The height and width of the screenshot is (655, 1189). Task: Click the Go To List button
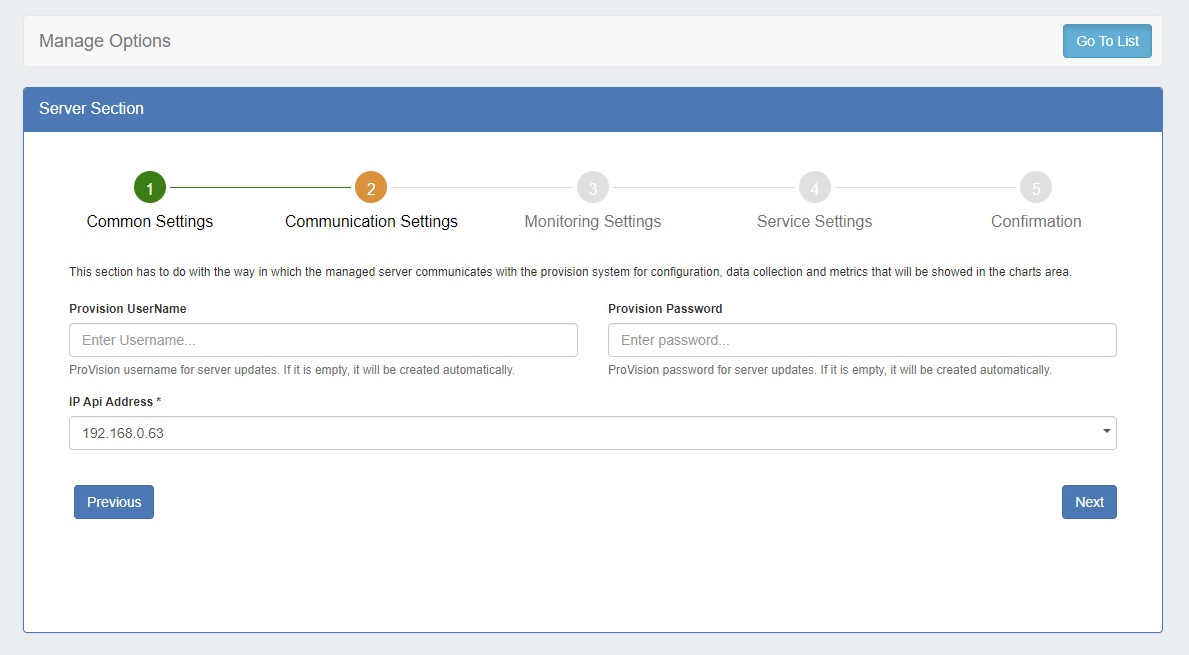[1107, 41]
